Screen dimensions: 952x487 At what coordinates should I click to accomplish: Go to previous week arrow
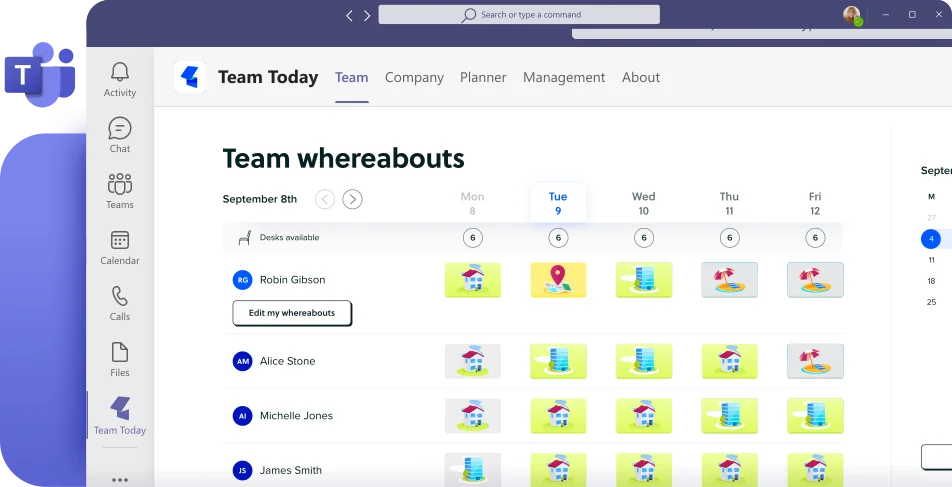tap(325, 199)
